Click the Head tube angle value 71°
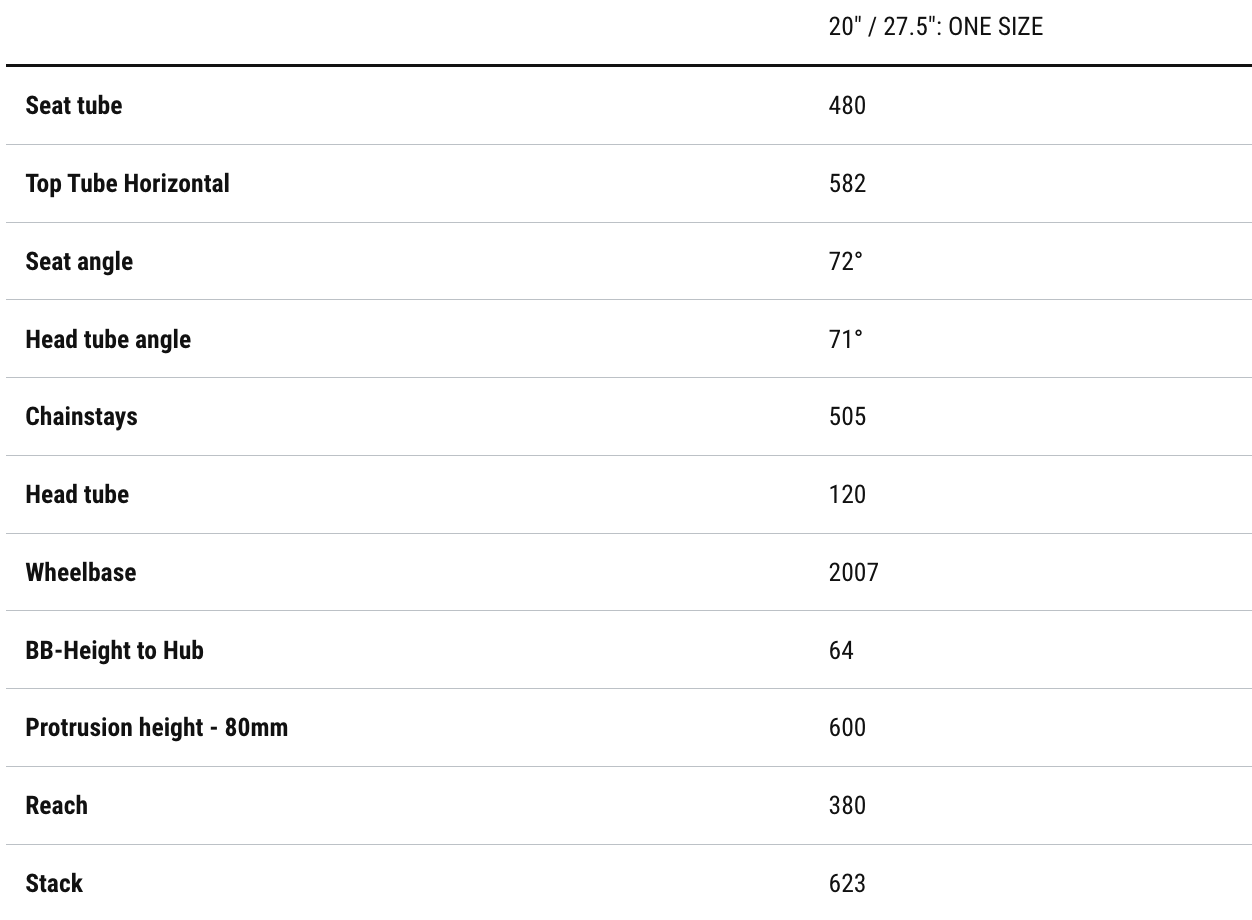The height and width of the screenshot is (920, 1252). (x=845, y=339)
